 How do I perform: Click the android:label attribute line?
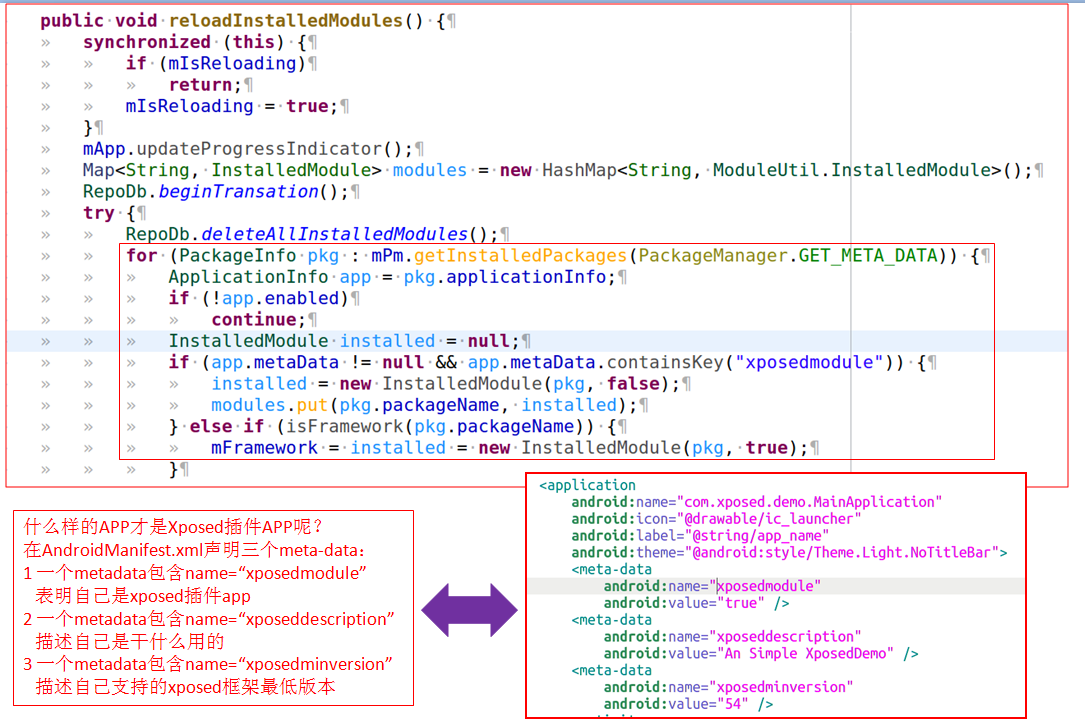700,535
